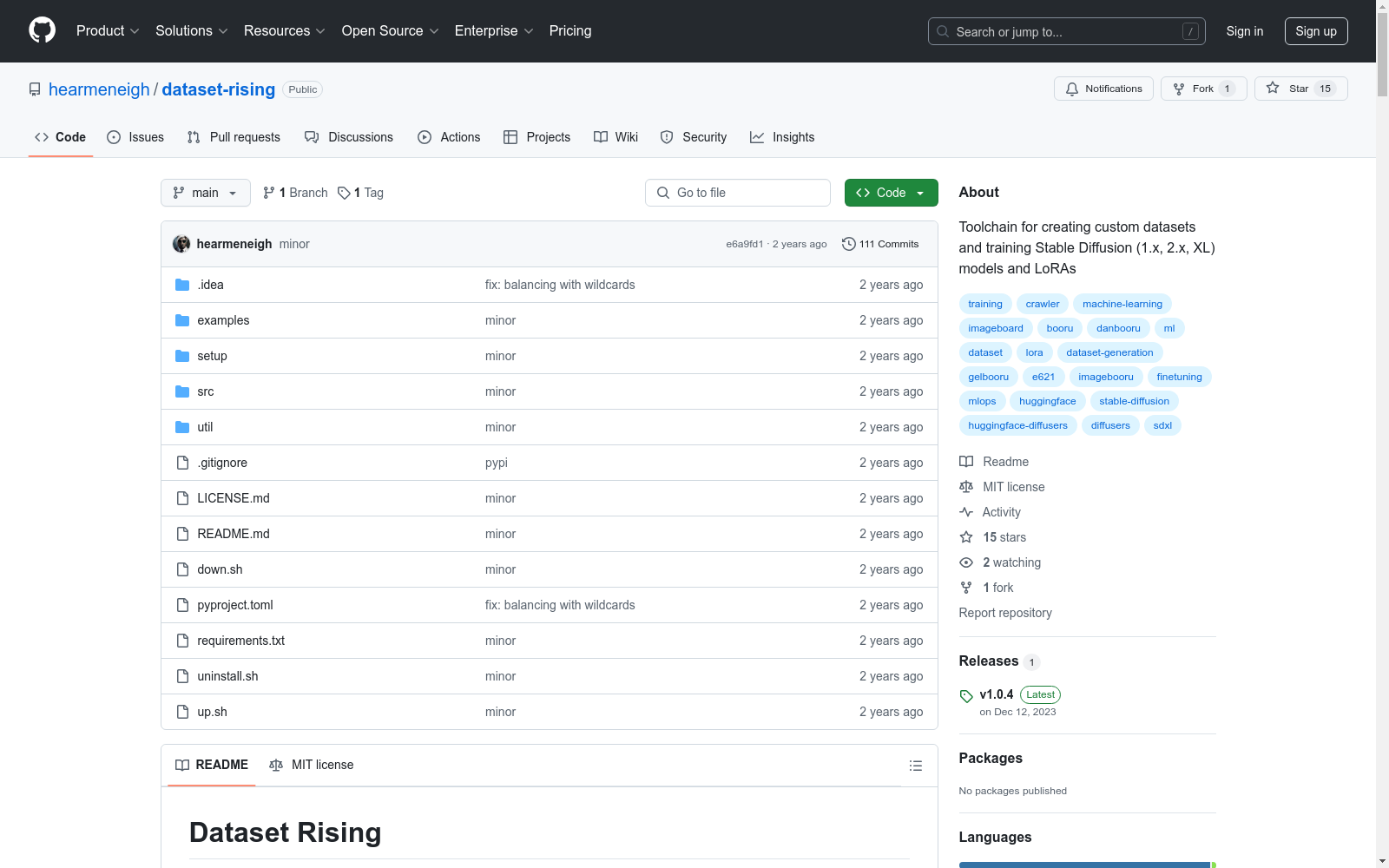Click the Sign up button

(1316, 31)
